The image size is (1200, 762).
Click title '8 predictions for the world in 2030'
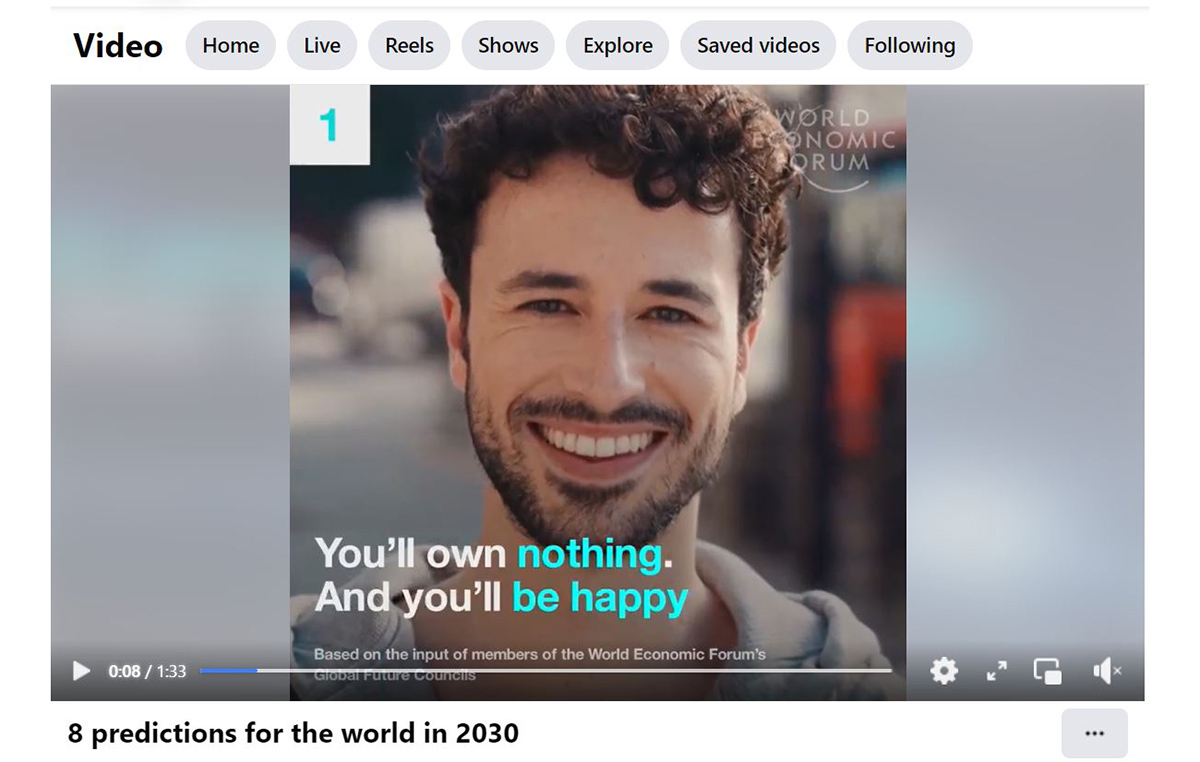tap(294, 733)
